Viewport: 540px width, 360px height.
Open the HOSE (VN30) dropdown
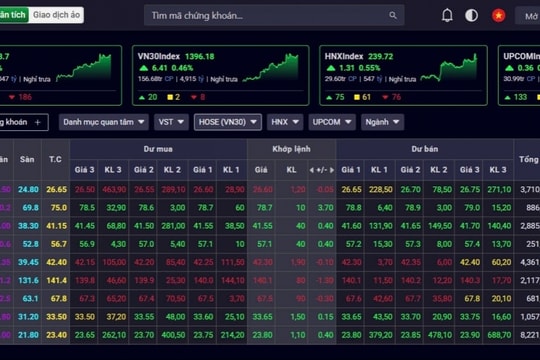coord(228,122)
